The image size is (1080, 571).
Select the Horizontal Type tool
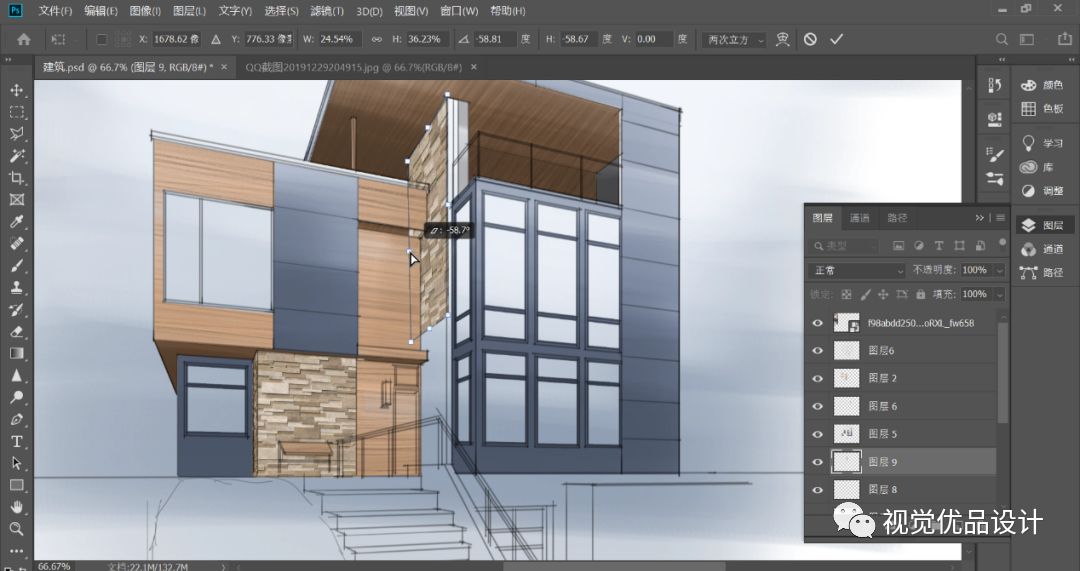[x=17, y=442]
